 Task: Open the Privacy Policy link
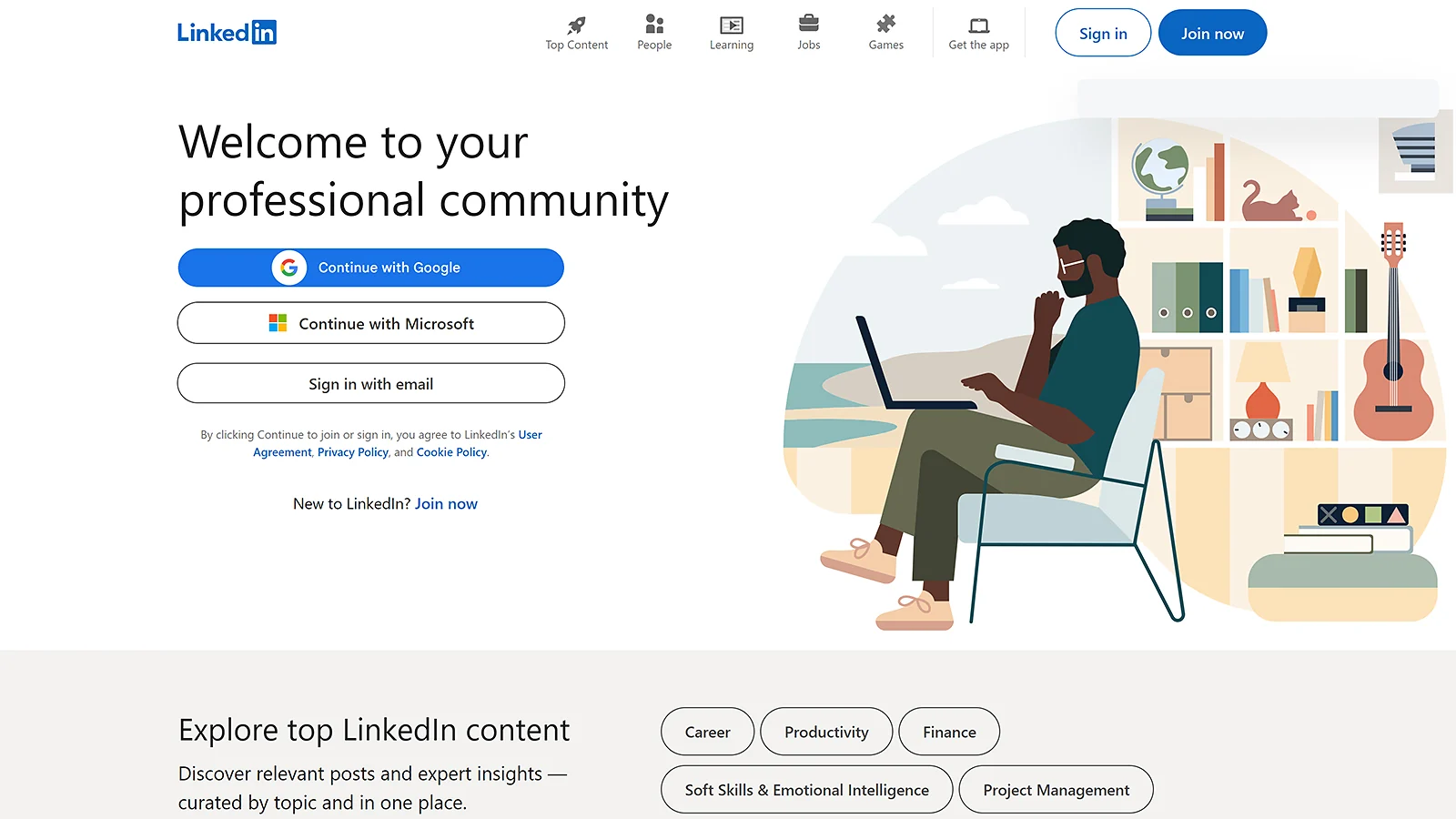click(x=353, y=452)
